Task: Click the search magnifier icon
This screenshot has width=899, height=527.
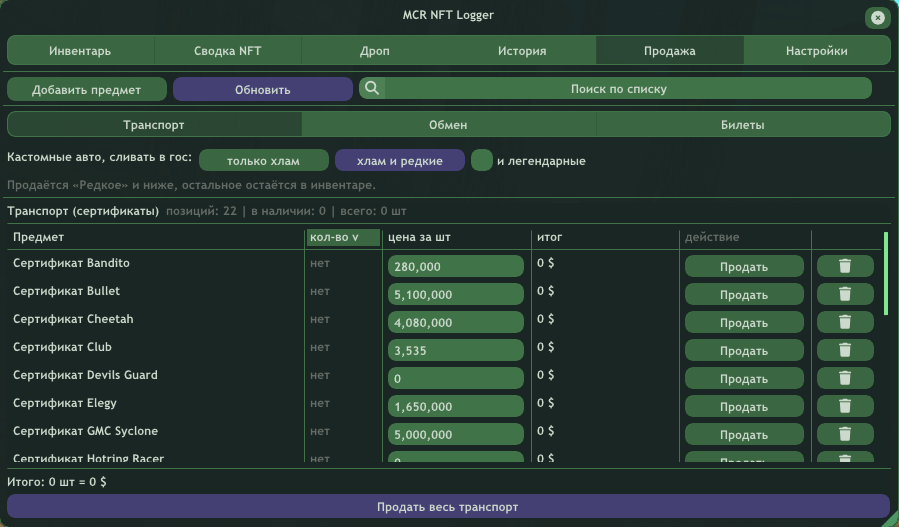Action: click(372, 88)
